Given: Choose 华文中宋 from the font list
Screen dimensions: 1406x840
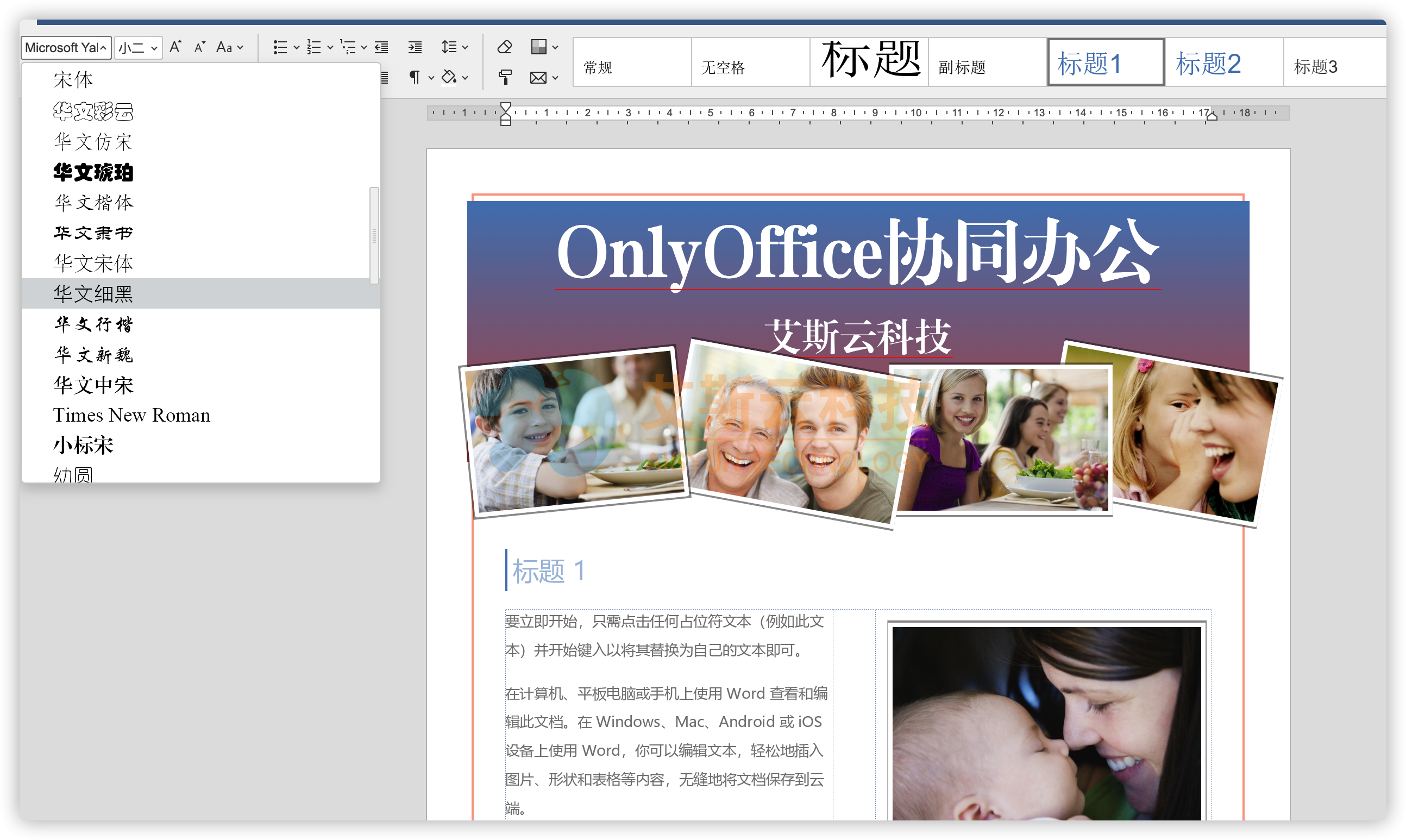Looking at the screenshot, I should (200, 385).
